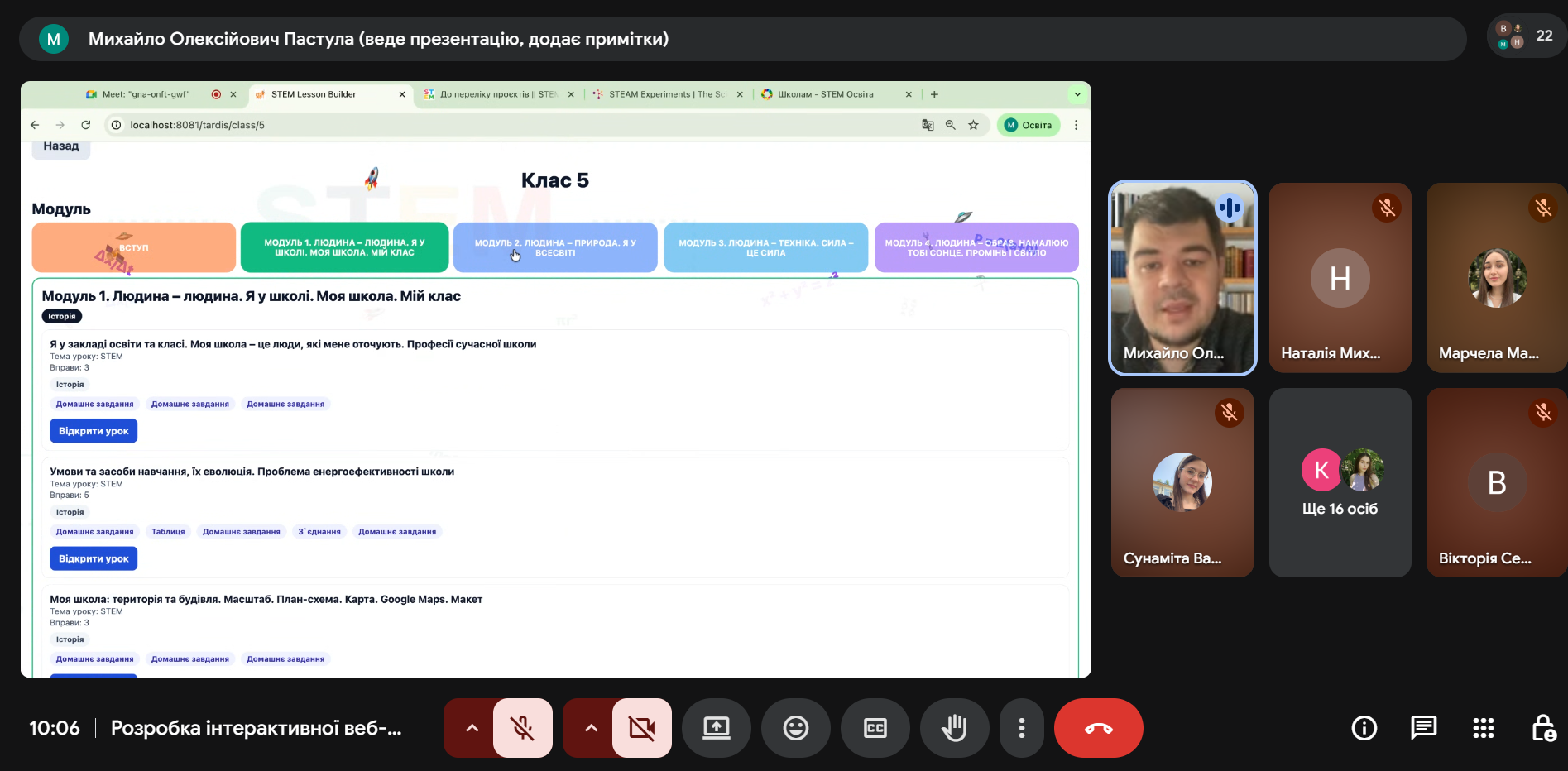Click lesson title 'Моя школа: територія та будівля'

coord(266,599)
